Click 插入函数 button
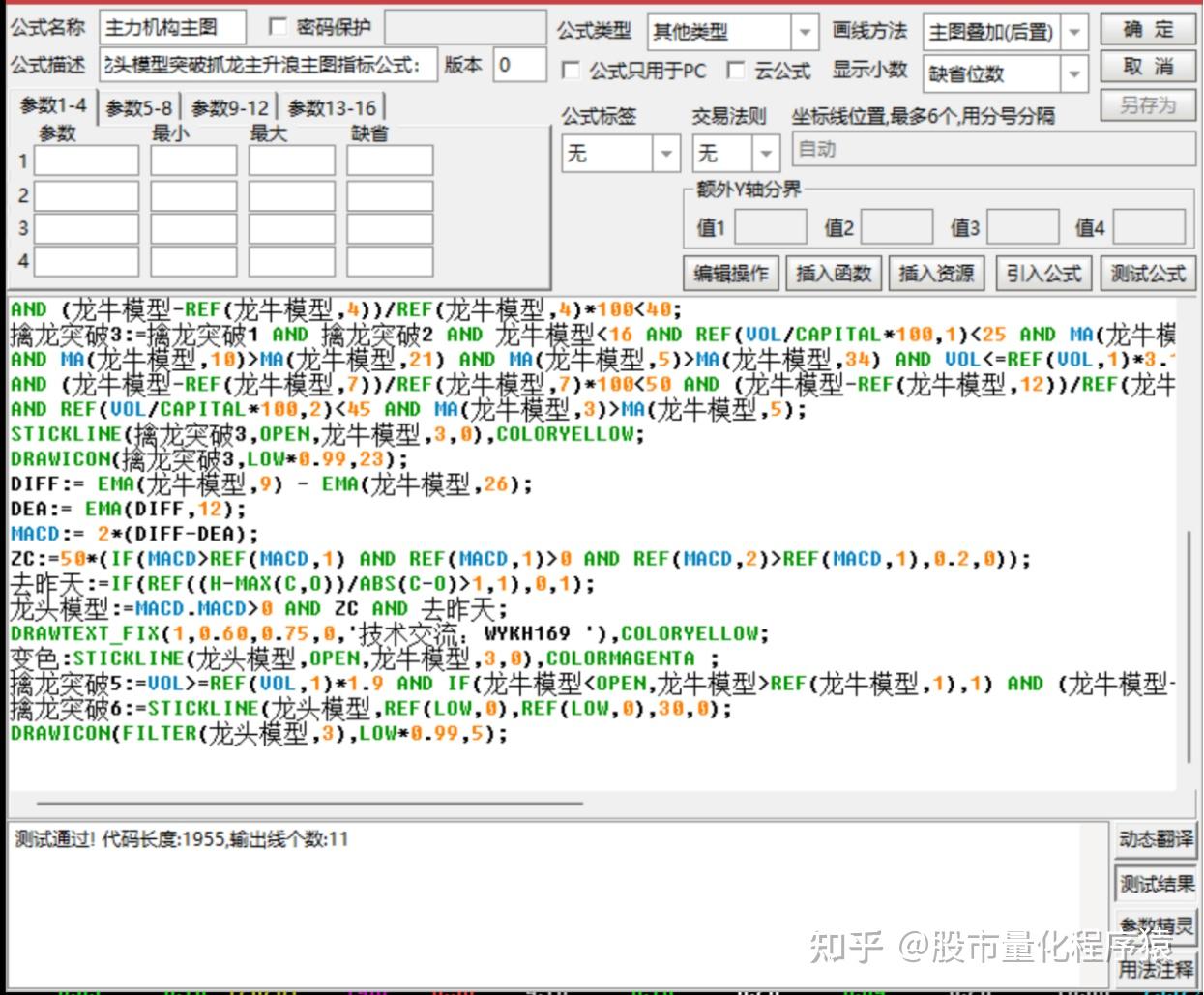Screen dimensions: 1204x995 tap(834, 274)
